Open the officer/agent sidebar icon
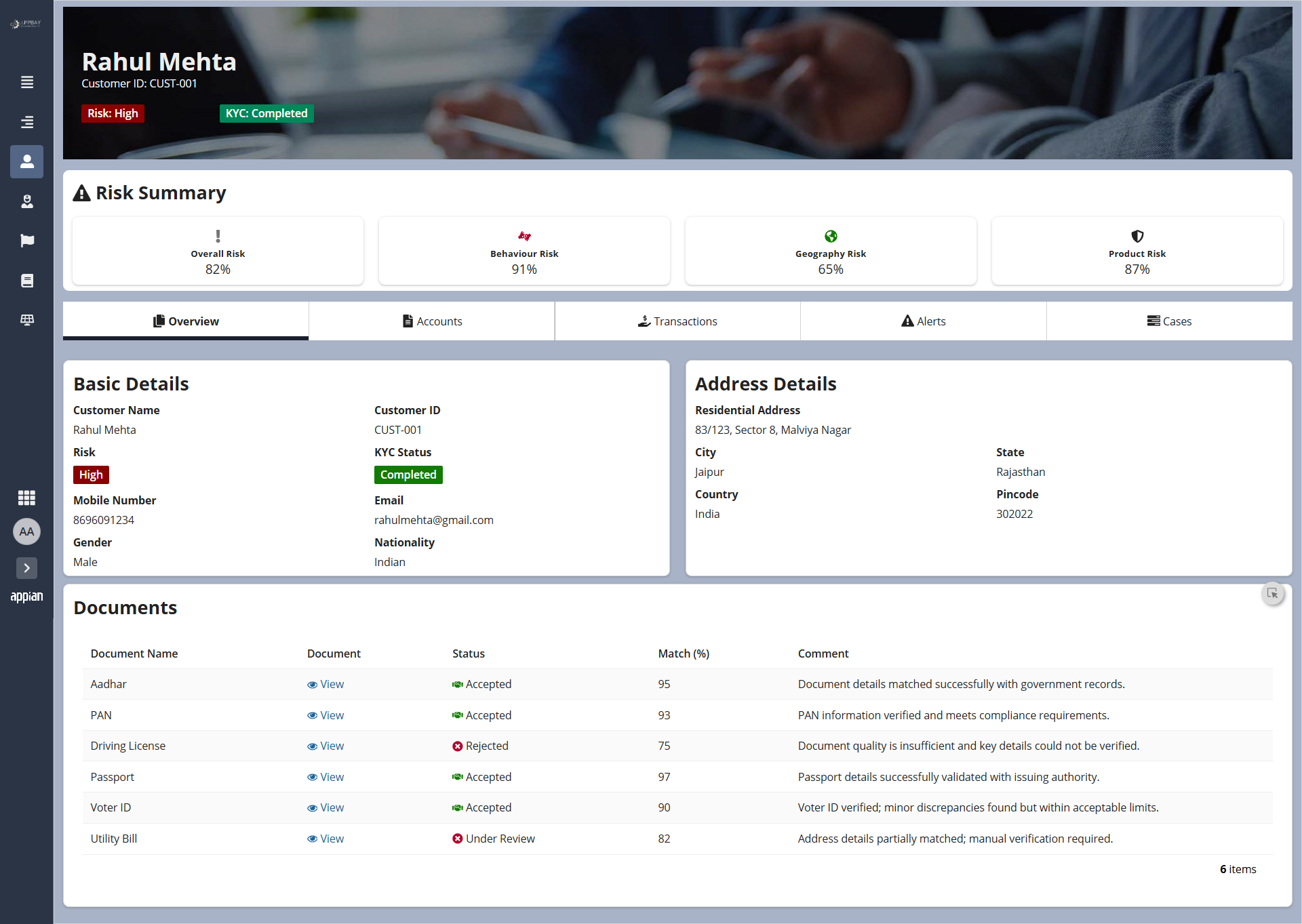 27,201
